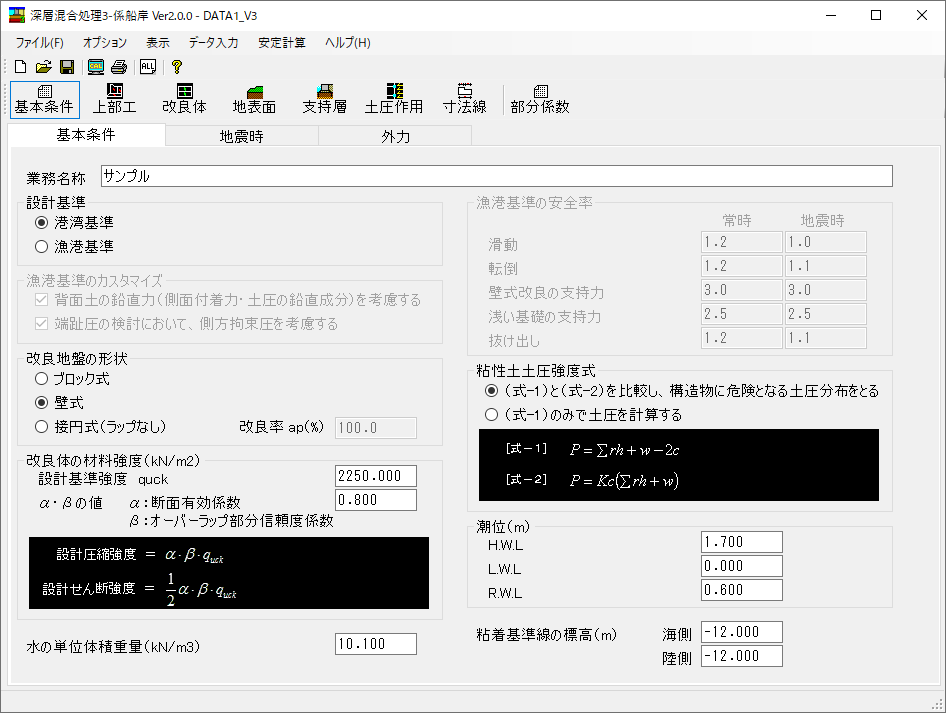Open the データ入力 menu
946x713 pixels.
pyautogui.click(x=213, y=42)
